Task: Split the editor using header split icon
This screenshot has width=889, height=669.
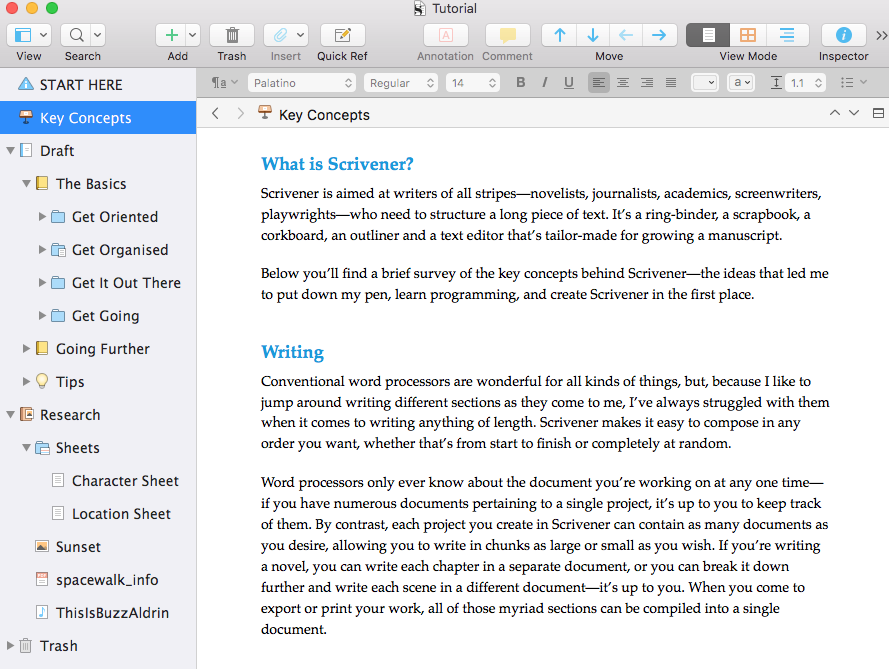Action: pos(878,113)
